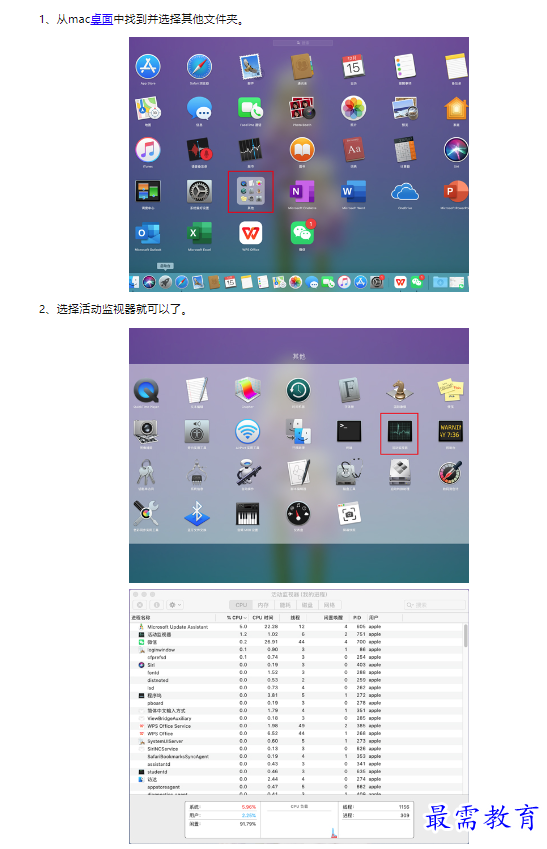Open Chess icon in 其他 folder
Viewport: 547px width, 849px height.
pyautogui.click(x=400, y=390)
